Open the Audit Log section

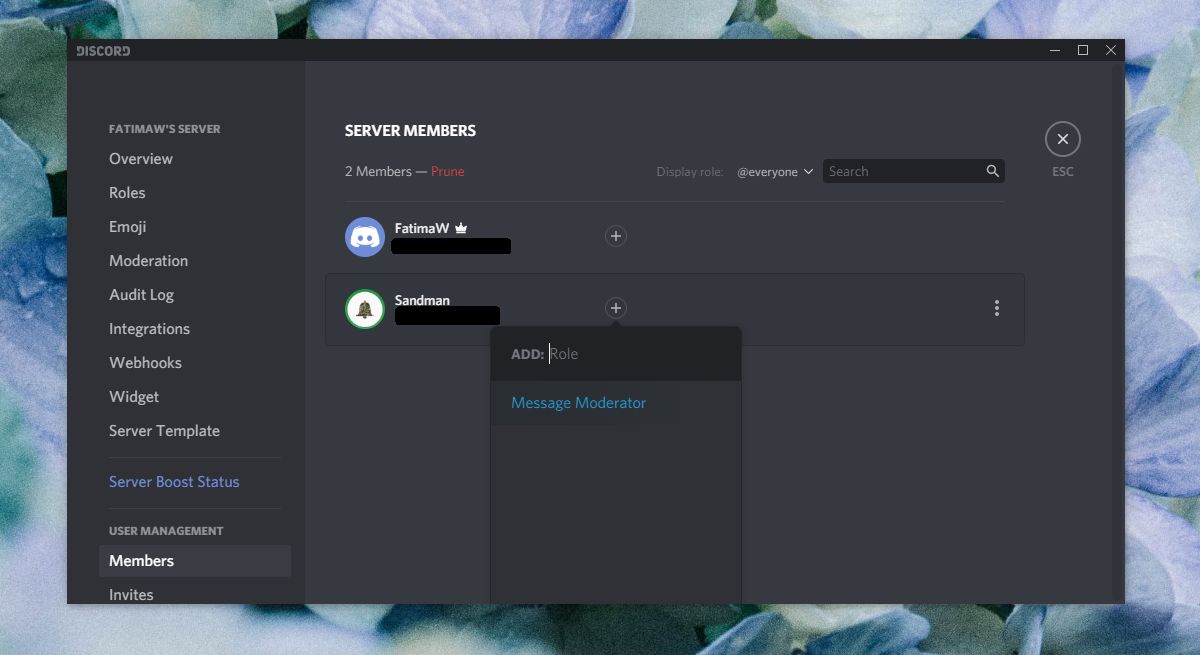click(x=139, y=294)
